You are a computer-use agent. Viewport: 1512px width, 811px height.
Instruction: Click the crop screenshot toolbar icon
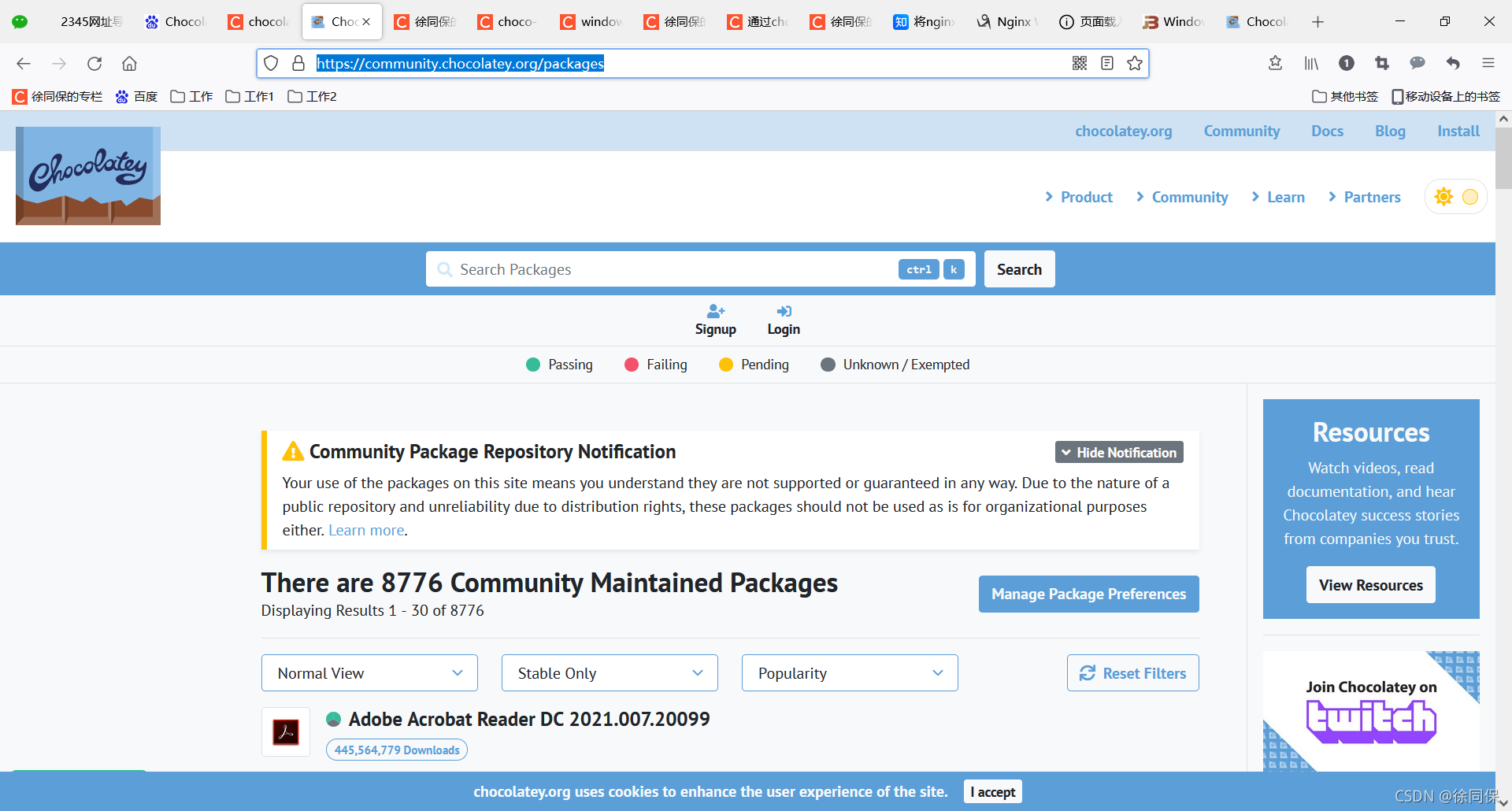click(1382, 63)
